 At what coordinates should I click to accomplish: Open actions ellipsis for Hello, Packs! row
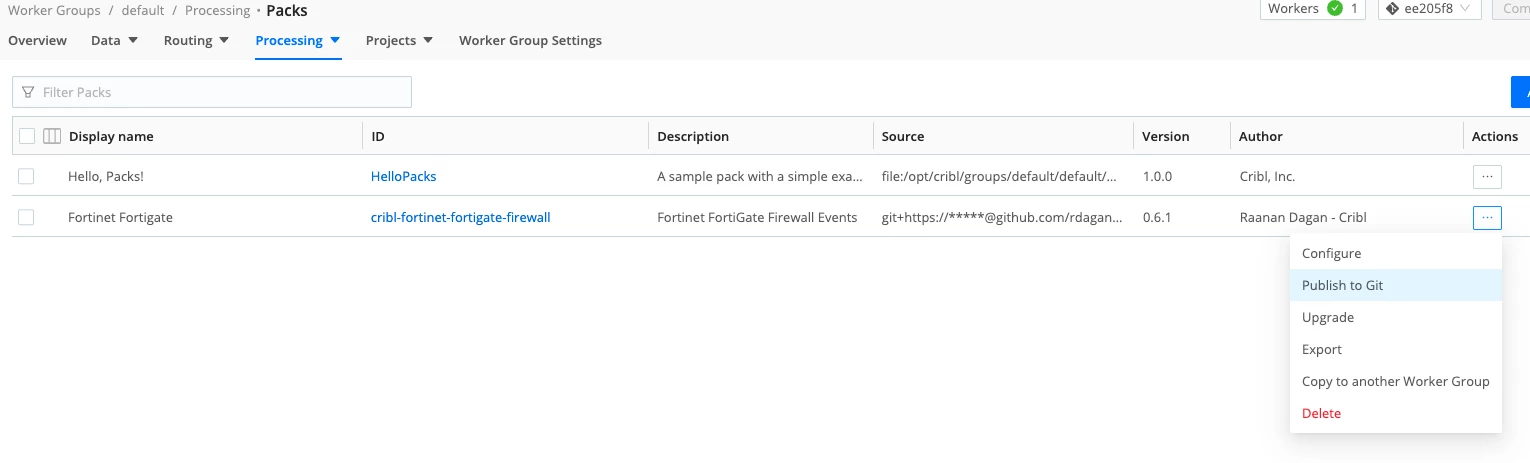[x=1486, y=176]
